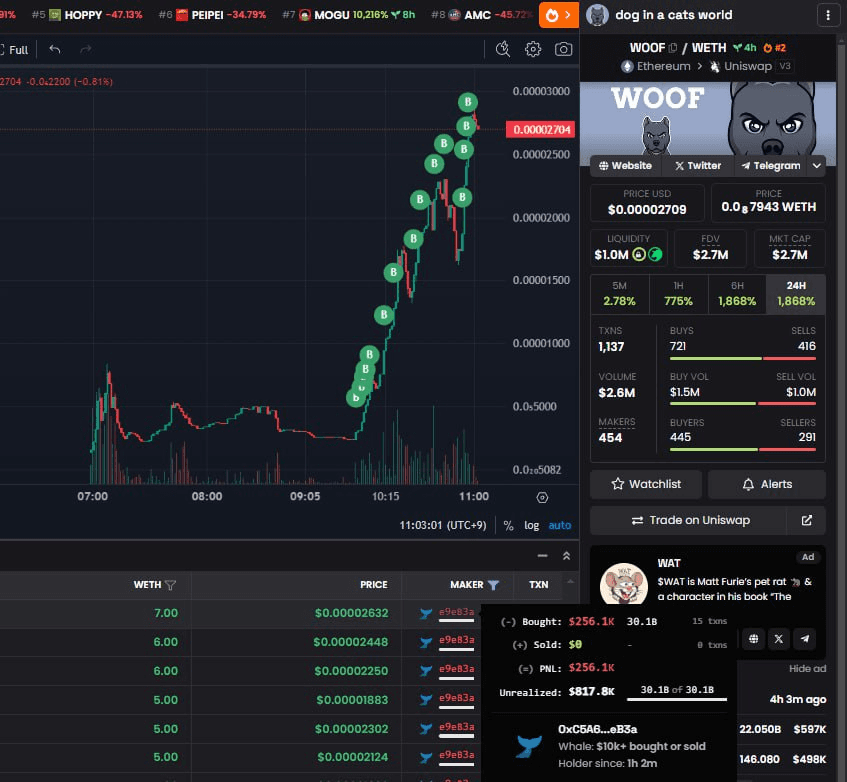The height and width of the screenshot is (782, 847).
Task: Click the MAKERS 454 stat
Action: (x=617, y=430)
